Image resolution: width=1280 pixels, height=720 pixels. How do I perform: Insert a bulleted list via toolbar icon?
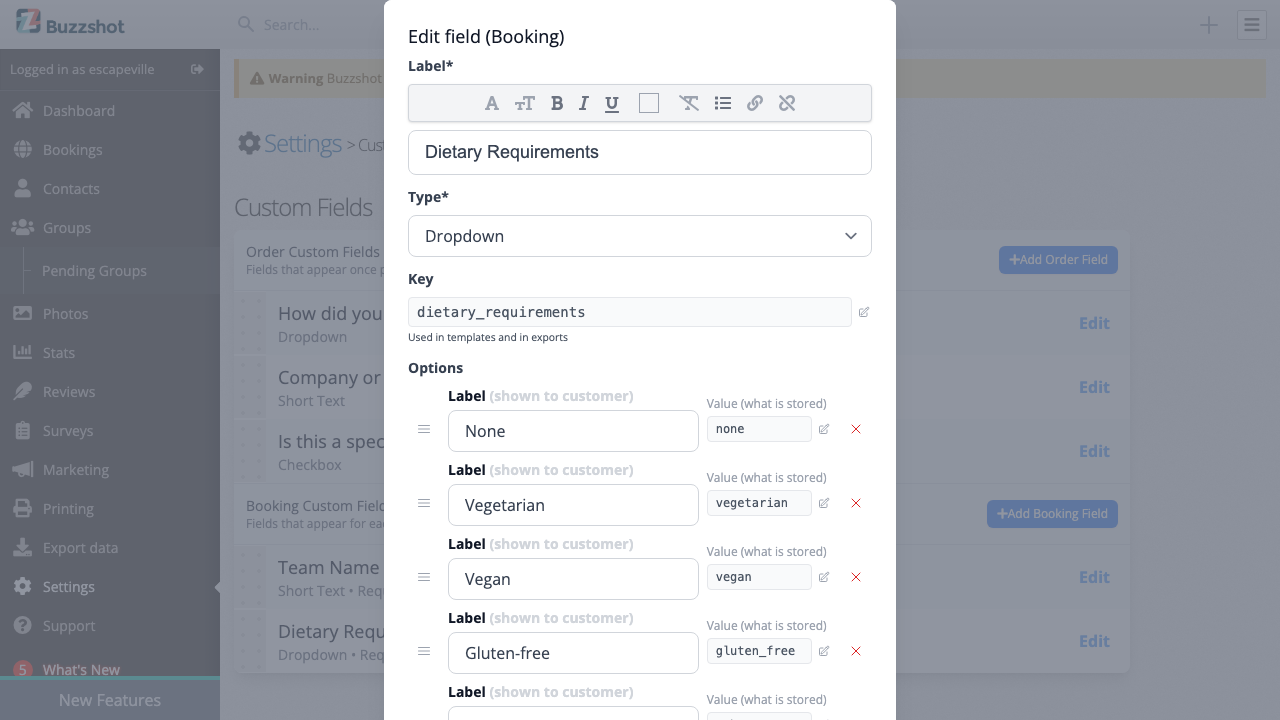(723, 103)
